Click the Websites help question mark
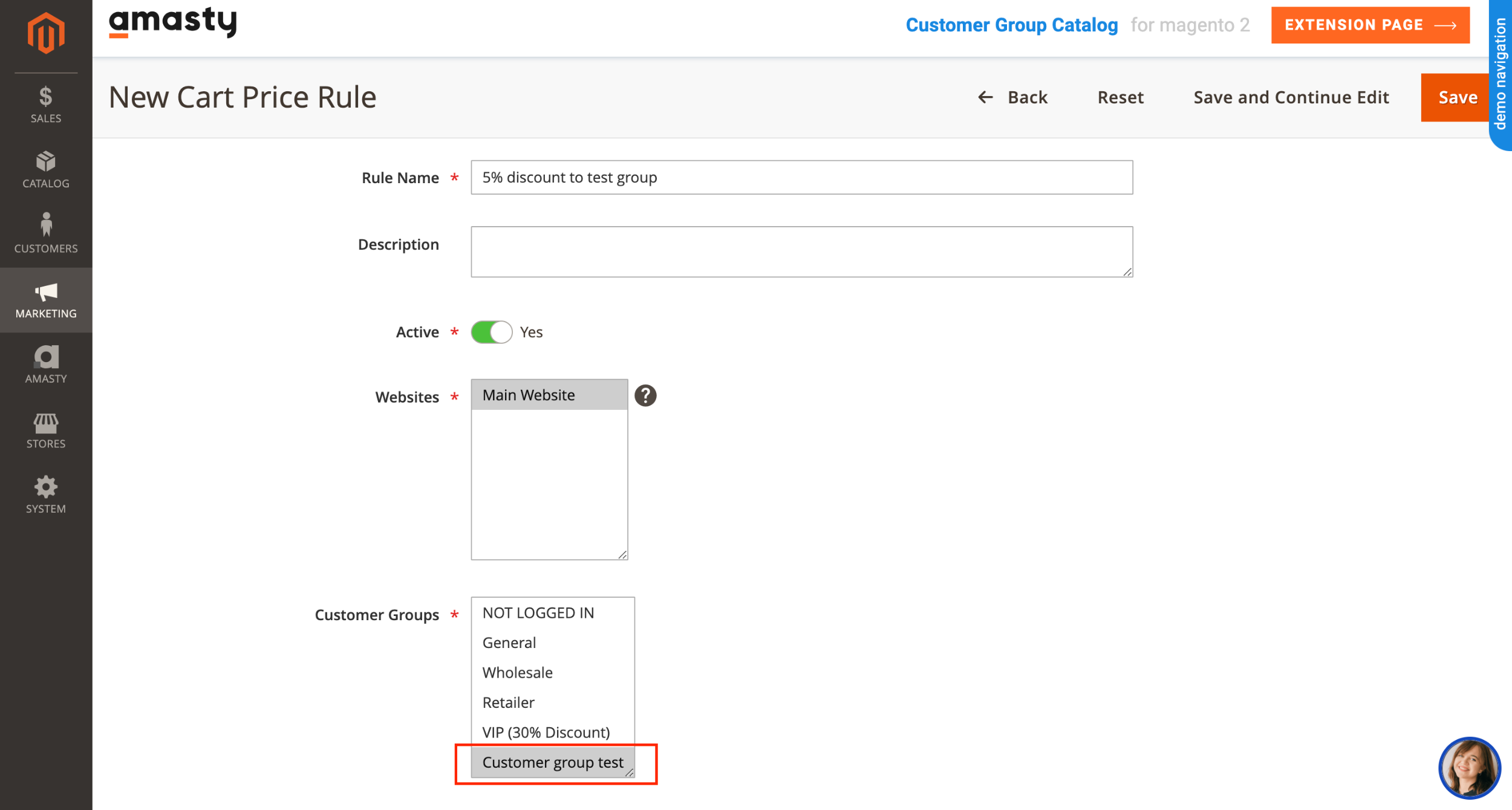This screenshot has height=810, width=1512. coord(646,394)
